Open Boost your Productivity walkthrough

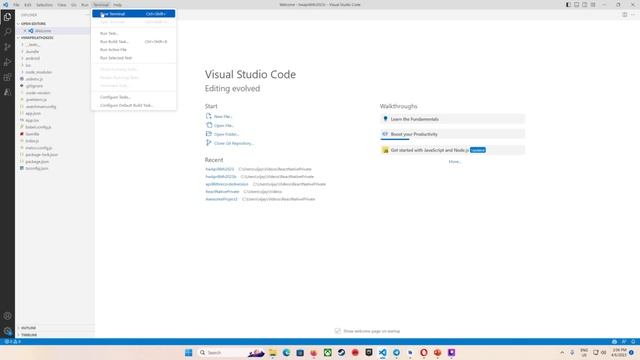point(452,134)
